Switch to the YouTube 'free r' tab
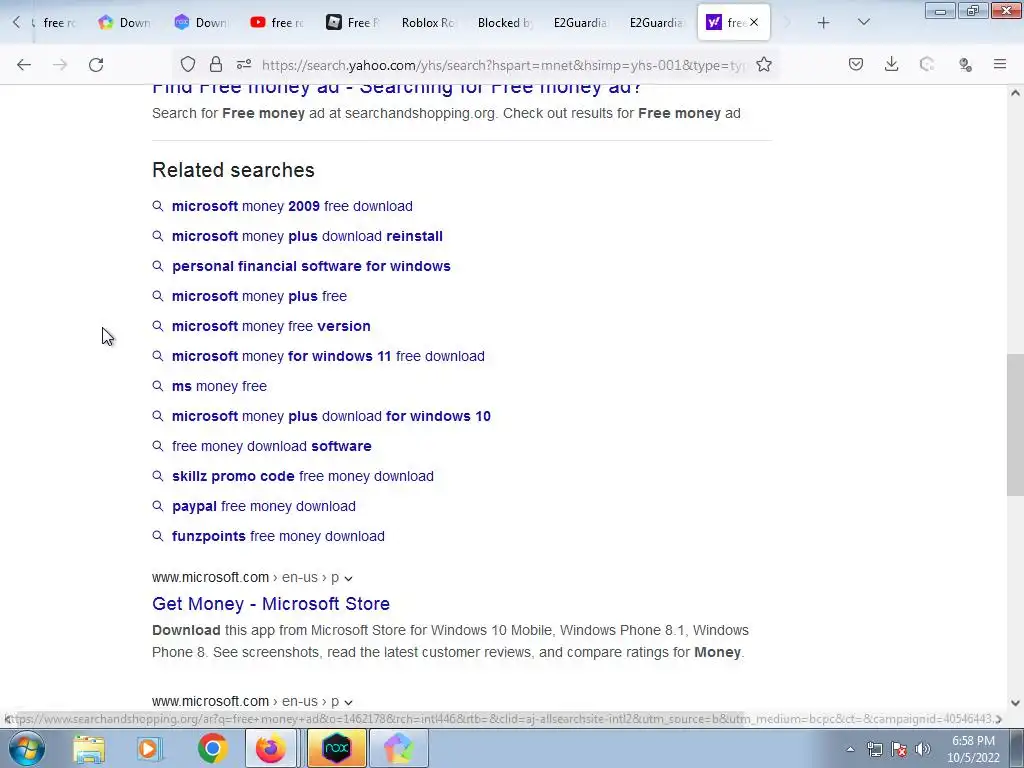 tap(277, 22)
